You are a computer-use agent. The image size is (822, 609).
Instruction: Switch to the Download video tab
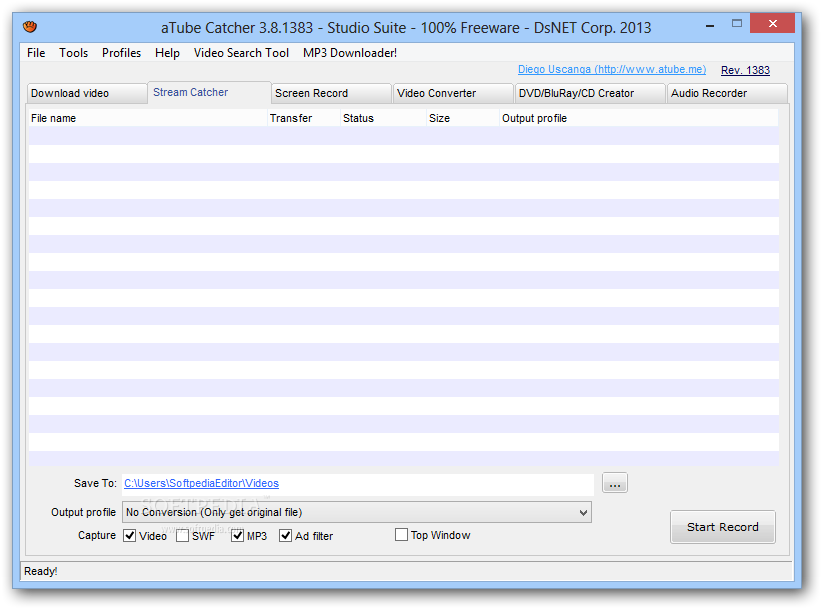(87, 93)
